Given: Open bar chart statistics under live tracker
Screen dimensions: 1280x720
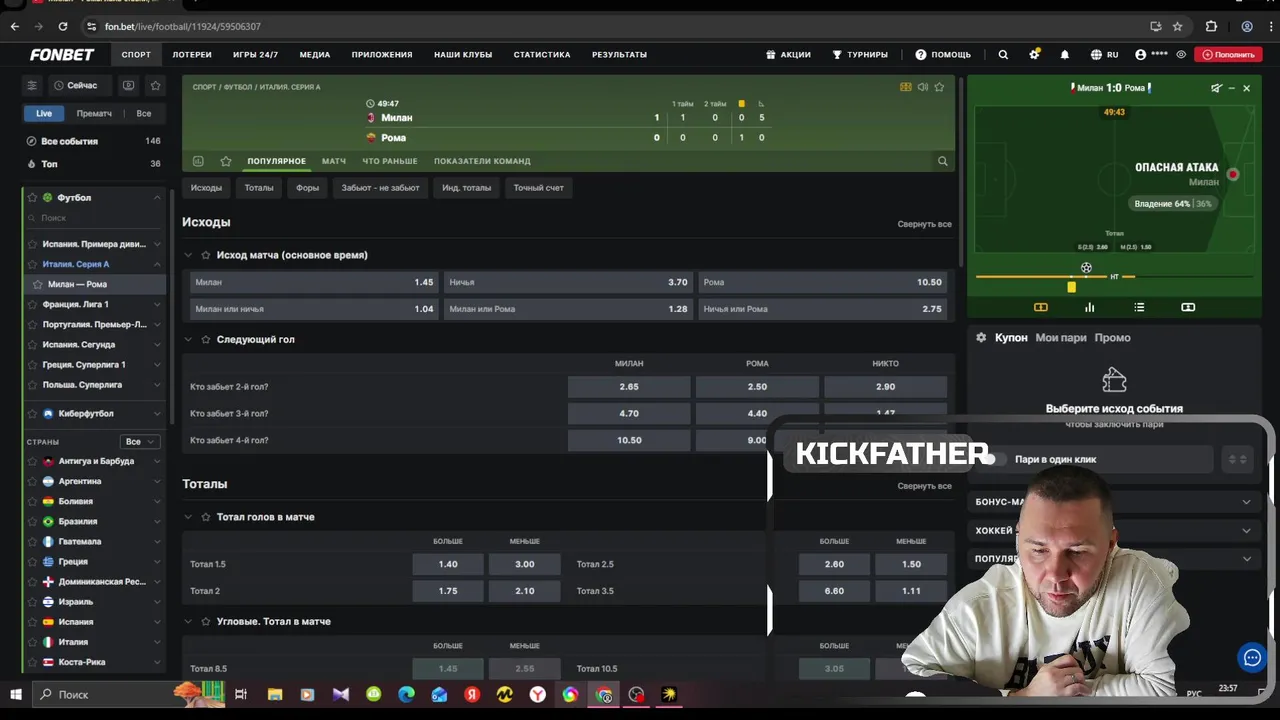Looking at the screenshot, I should point(1089,307).
